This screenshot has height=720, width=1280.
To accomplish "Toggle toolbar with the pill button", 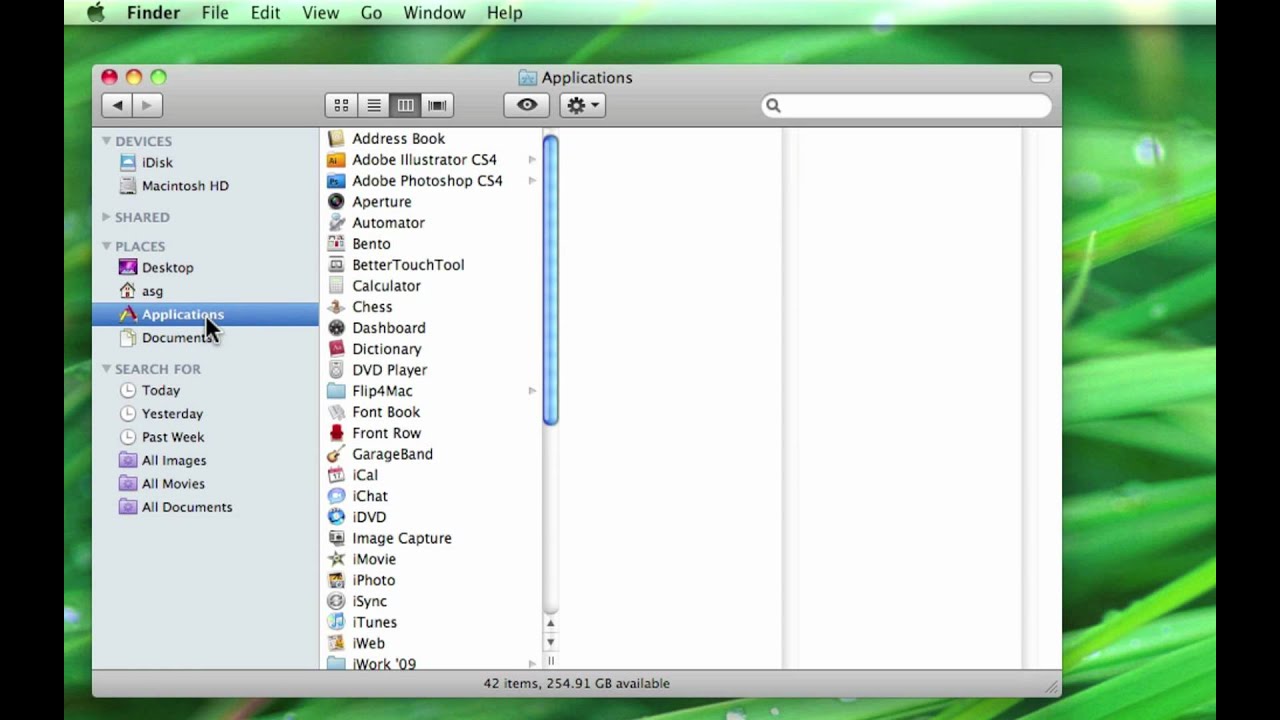I will (1040, 77).
